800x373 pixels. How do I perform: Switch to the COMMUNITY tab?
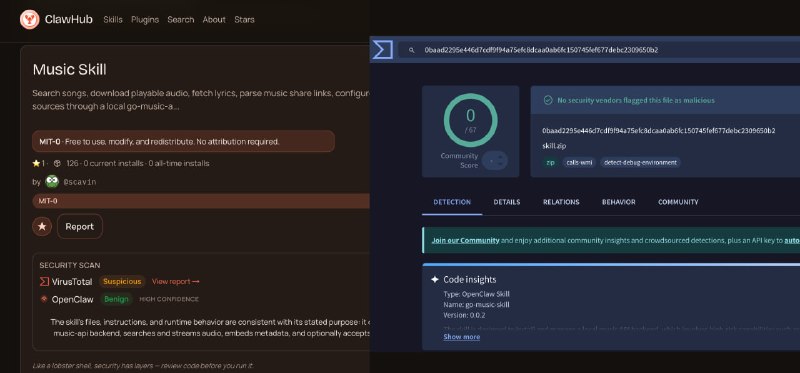coord(678,202)
